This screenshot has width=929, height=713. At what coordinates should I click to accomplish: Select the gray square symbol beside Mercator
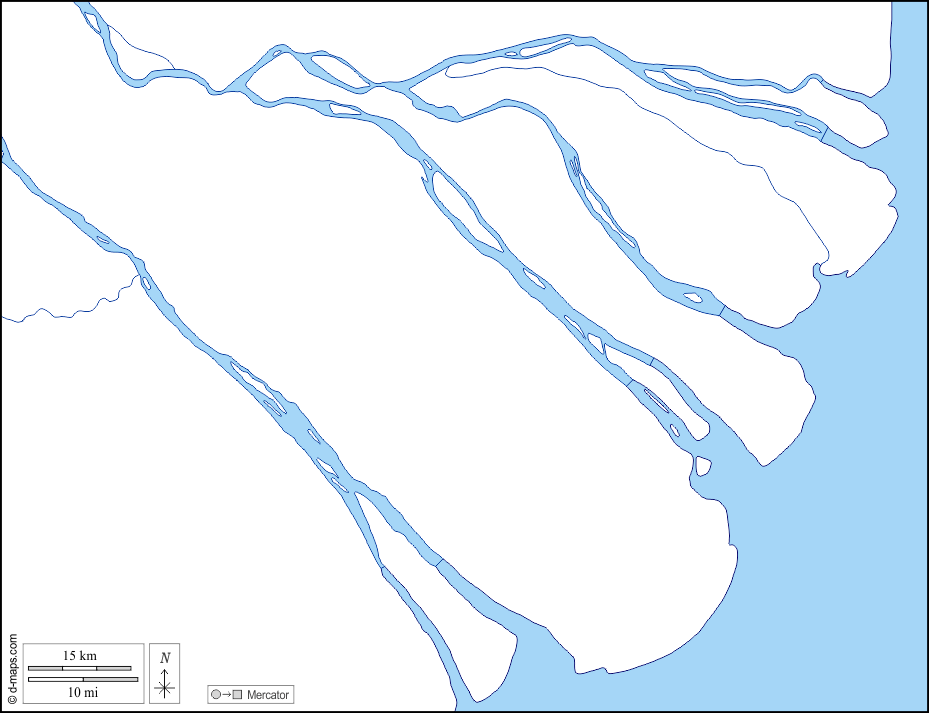click(x=238, y=694)
